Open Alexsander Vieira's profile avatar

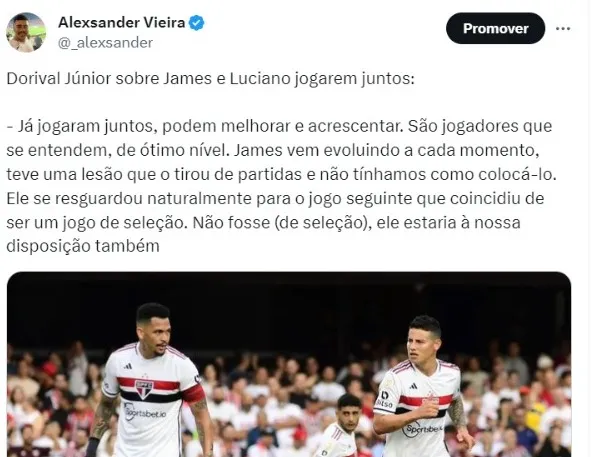tap(26, 32)
